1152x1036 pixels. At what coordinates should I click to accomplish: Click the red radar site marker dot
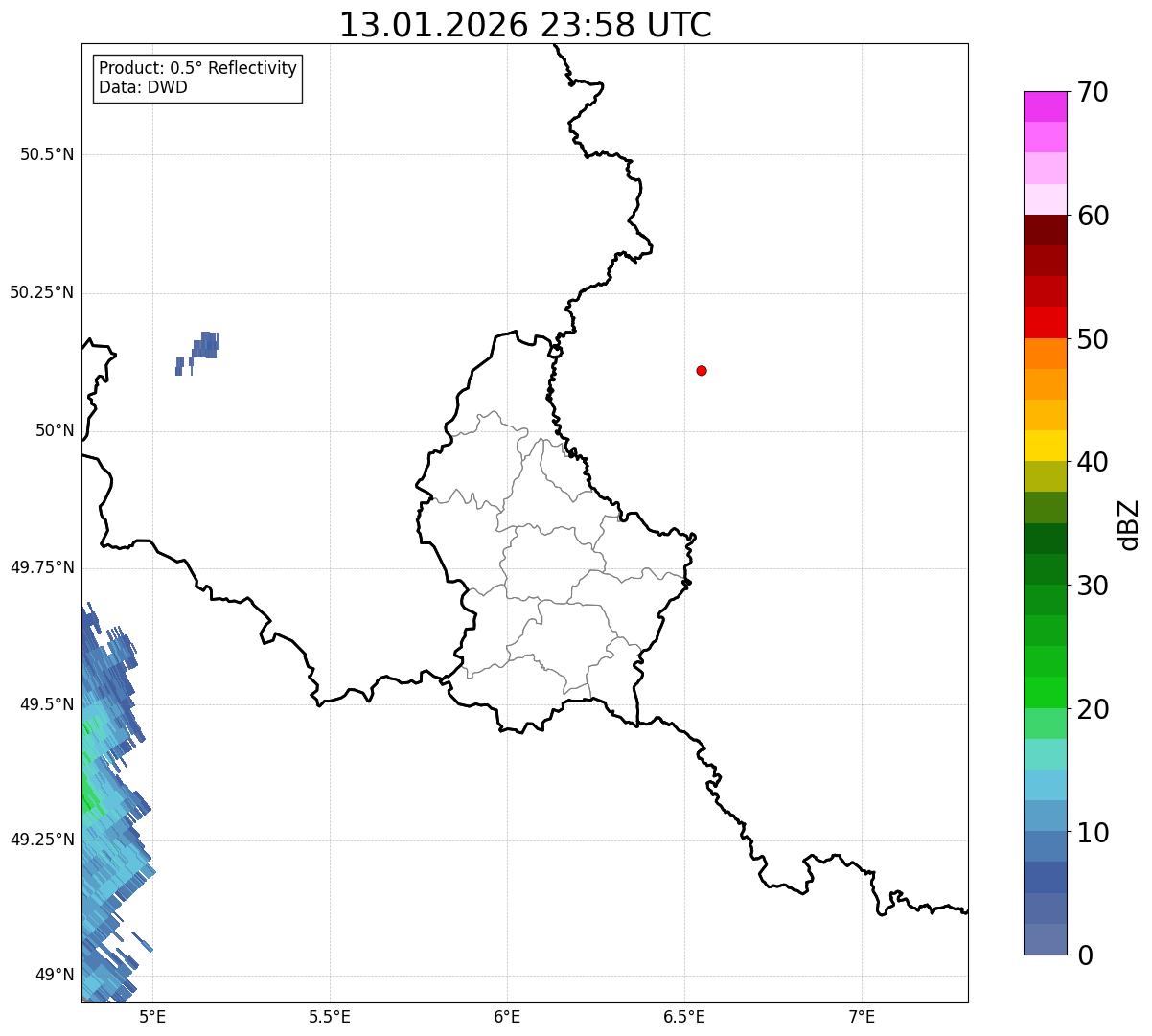702,370
